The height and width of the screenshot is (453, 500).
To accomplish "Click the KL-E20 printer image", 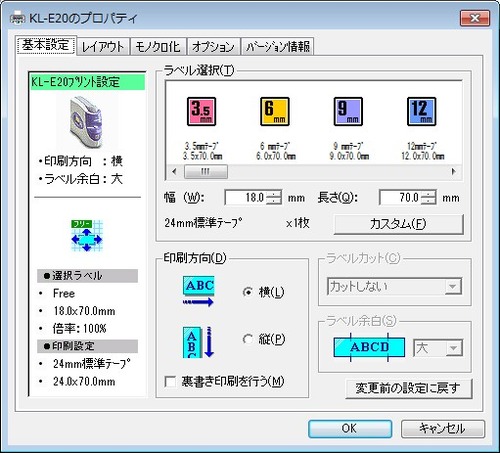I will tap(87, 122).
